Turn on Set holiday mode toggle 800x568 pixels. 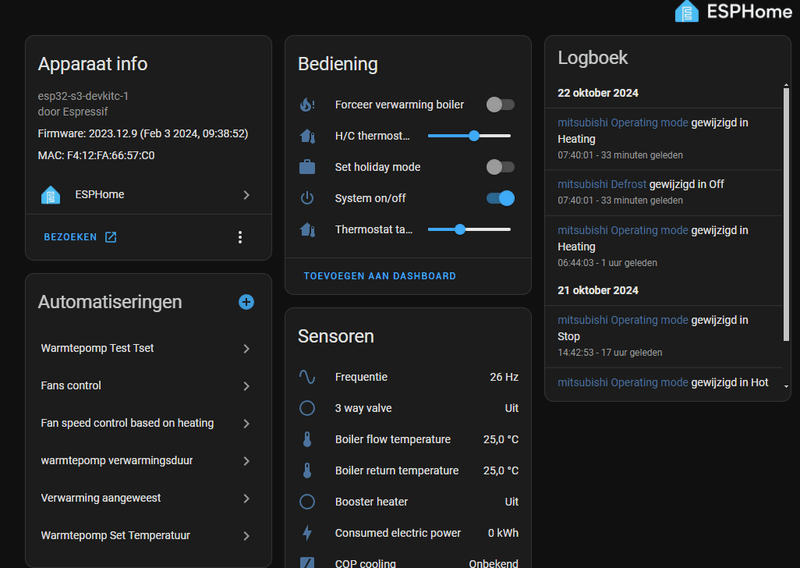(500, 167)
